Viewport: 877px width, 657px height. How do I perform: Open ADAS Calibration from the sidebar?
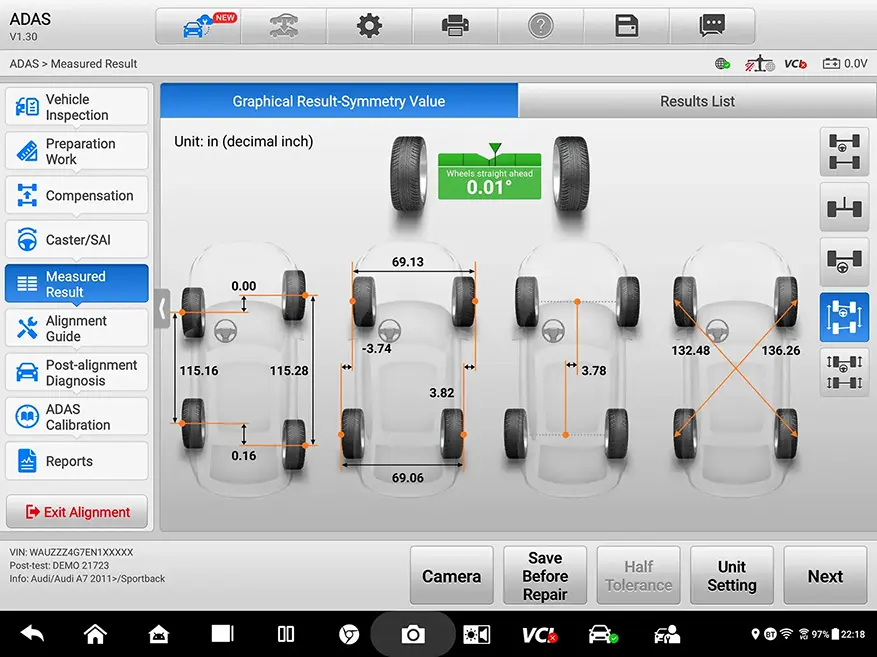[77, 417]
